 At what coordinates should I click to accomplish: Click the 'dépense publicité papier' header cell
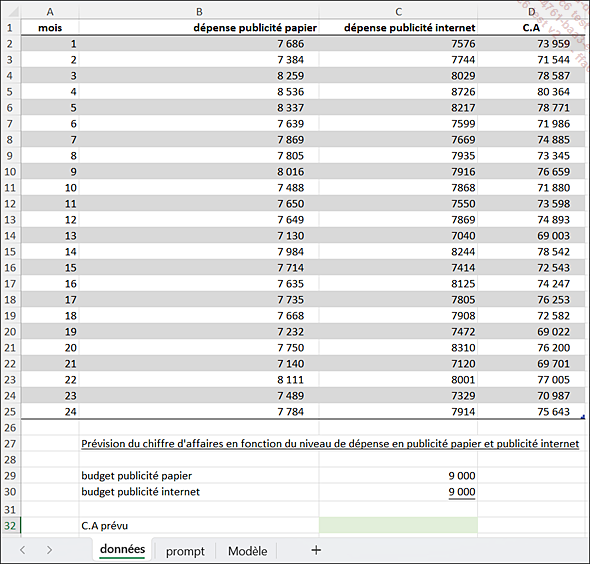199,27
